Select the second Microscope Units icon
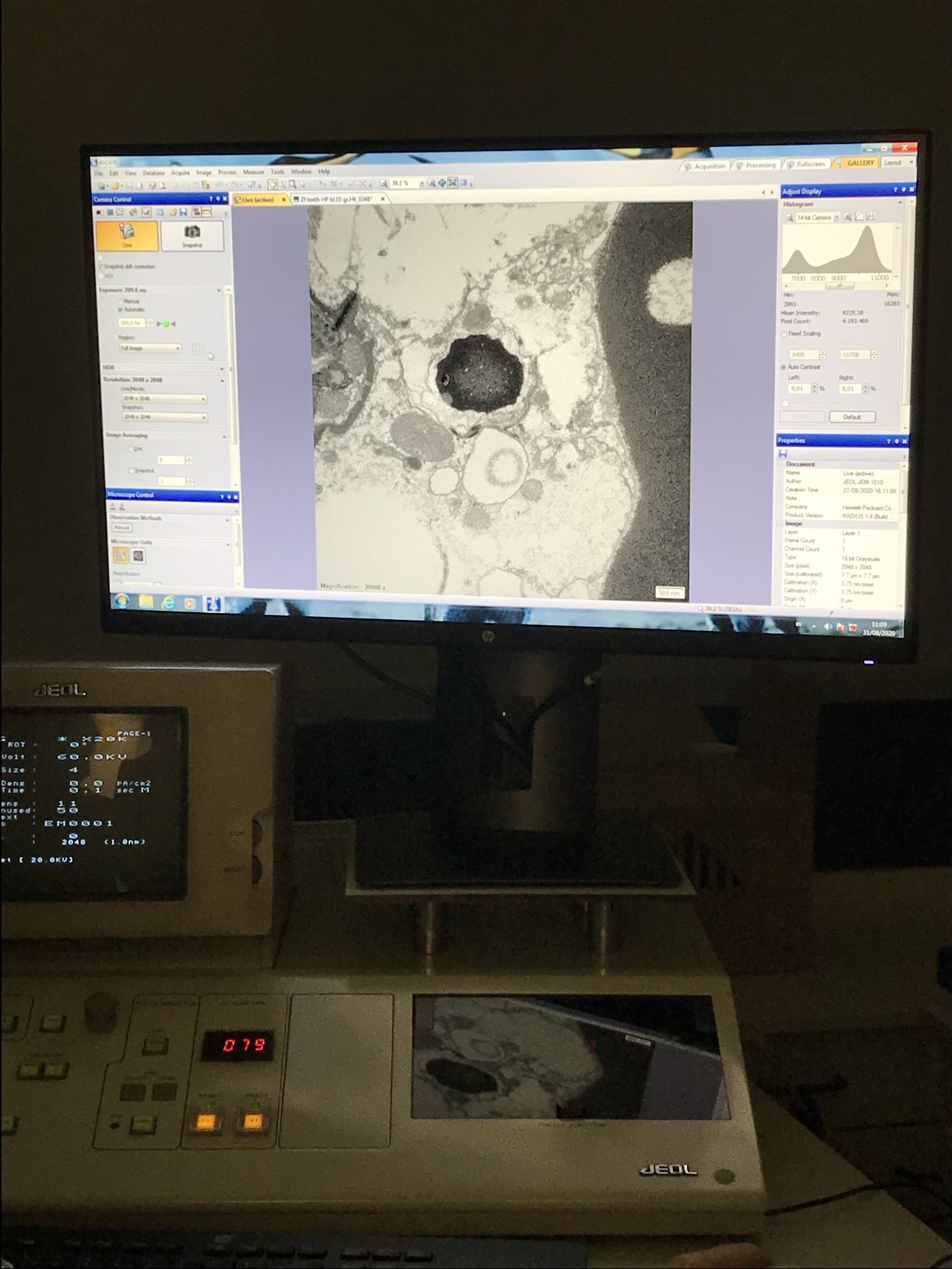The image size is (952, 1269). 138,555
